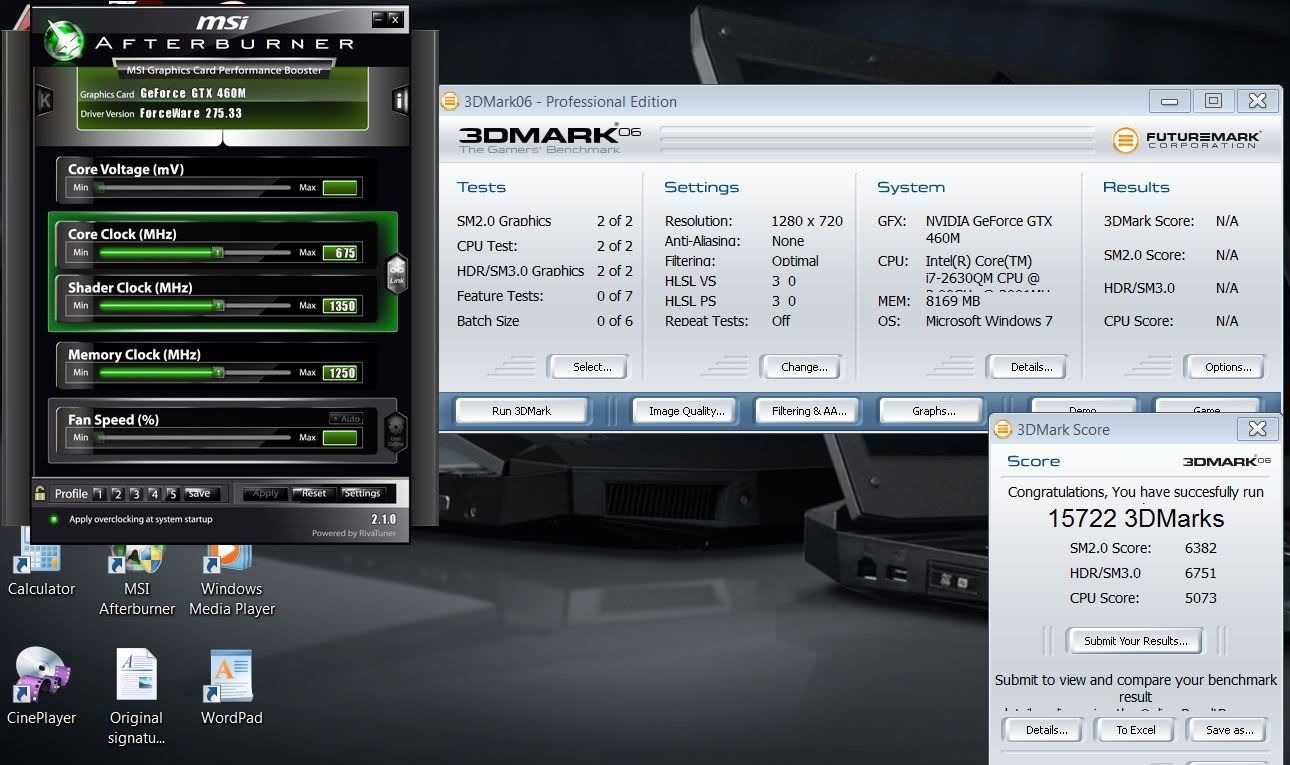
Task: Open the Options... dialog under Results
Action: tap(1227, 367)
